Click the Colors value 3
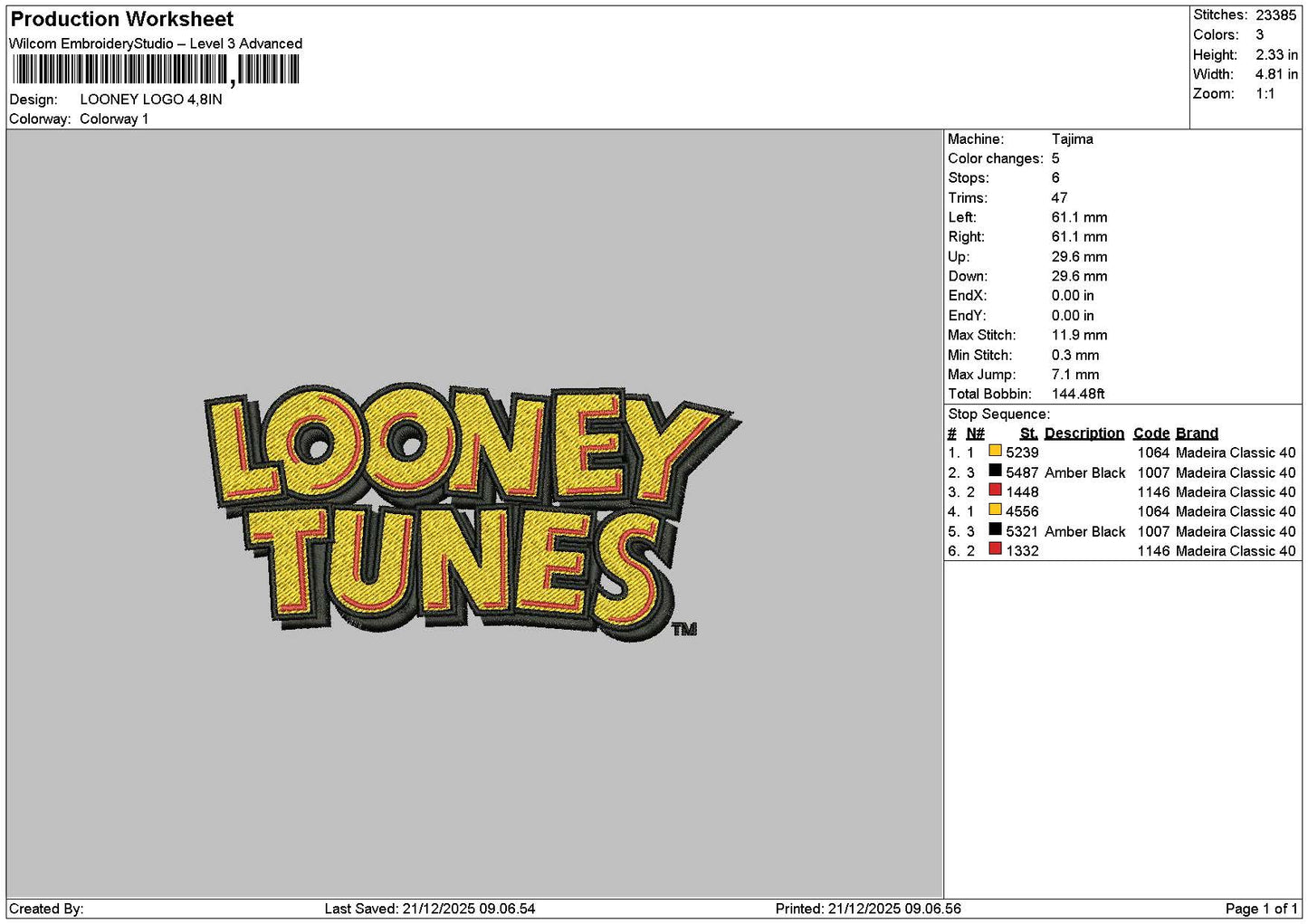 pos(1259,35)
